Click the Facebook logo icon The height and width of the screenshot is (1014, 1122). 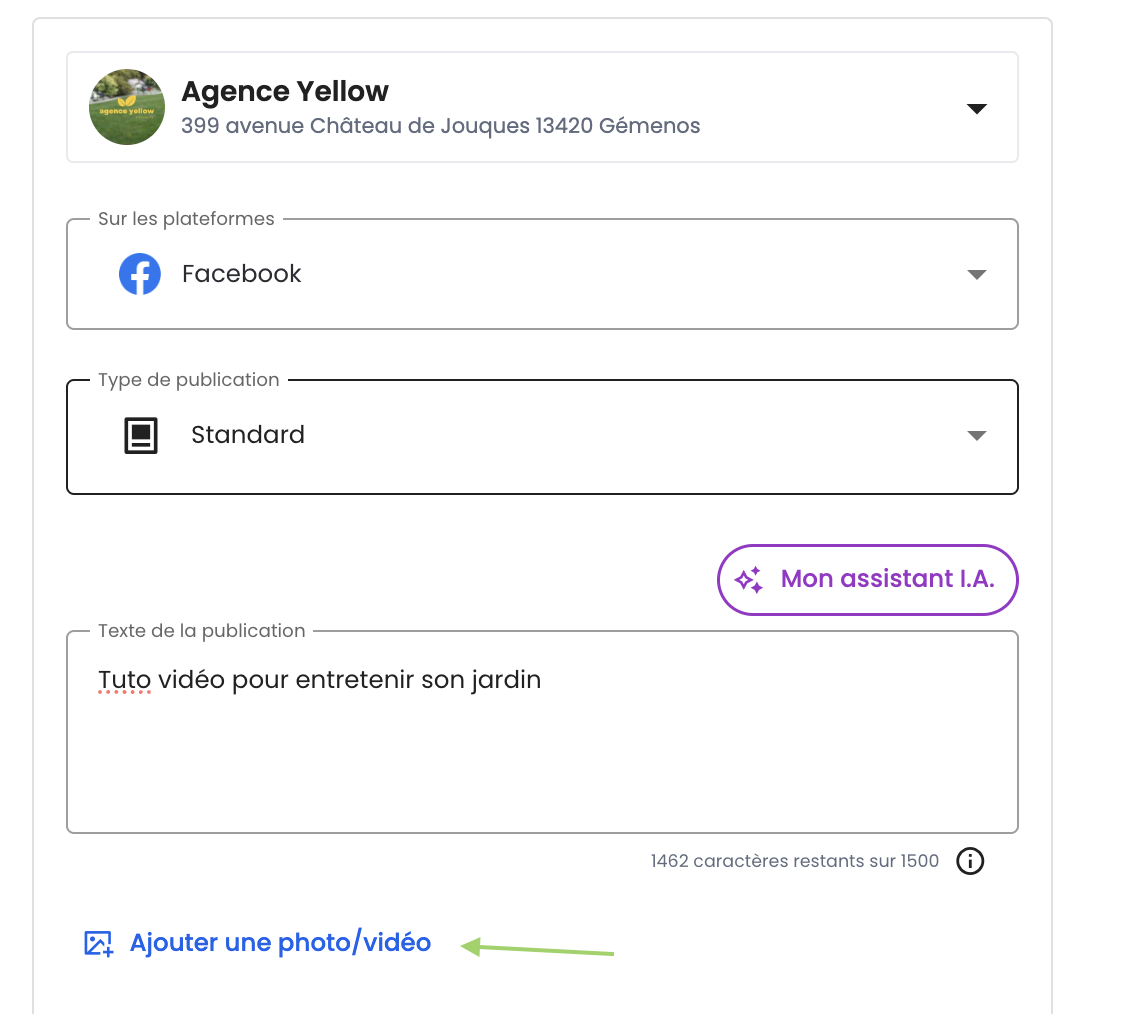[x=140, y=274]
